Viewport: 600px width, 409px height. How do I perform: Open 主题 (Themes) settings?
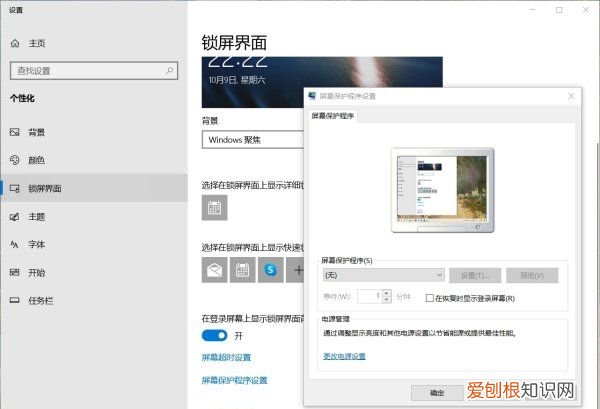tap(94, 217)
